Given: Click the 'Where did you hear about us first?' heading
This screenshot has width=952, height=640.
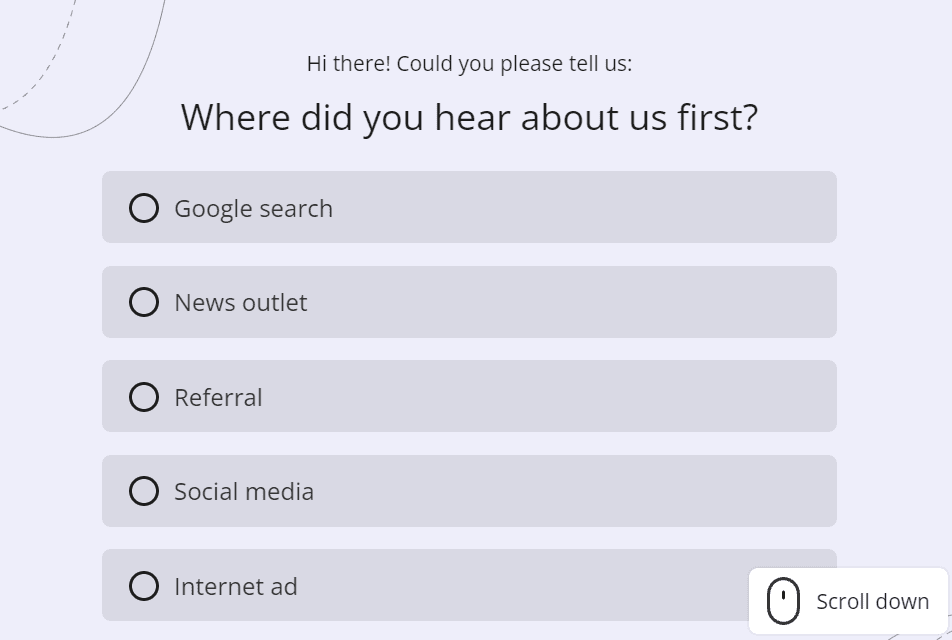Looking at the screenshot, I should [469, 117].
